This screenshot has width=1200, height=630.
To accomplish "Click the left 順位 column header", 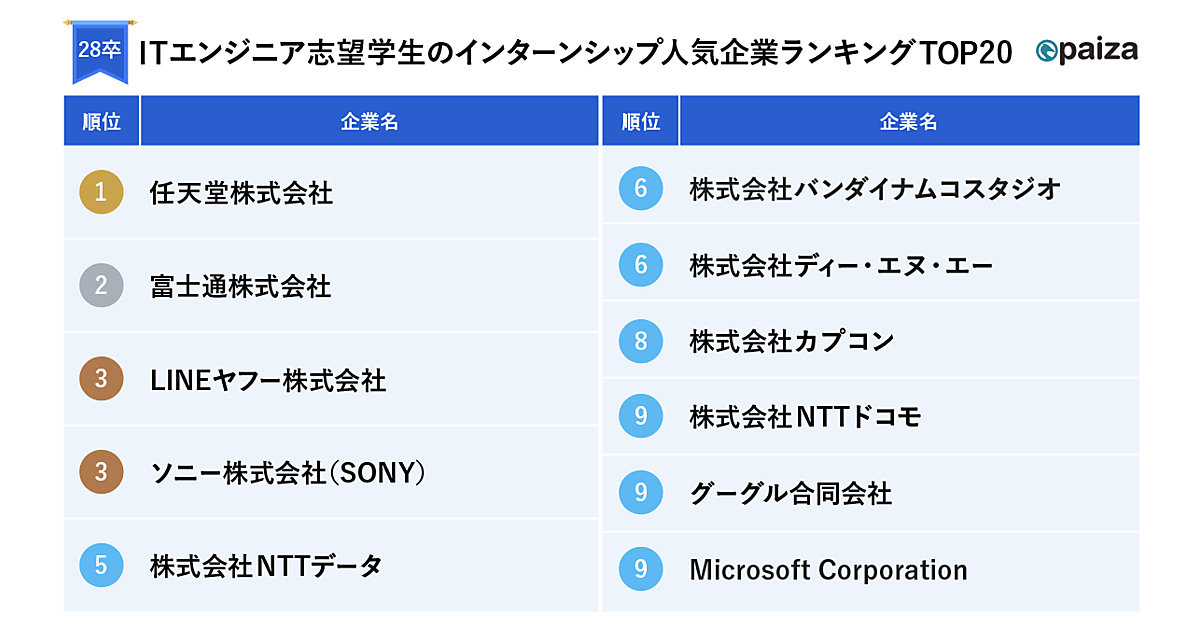I will click(x=101, y=122).
